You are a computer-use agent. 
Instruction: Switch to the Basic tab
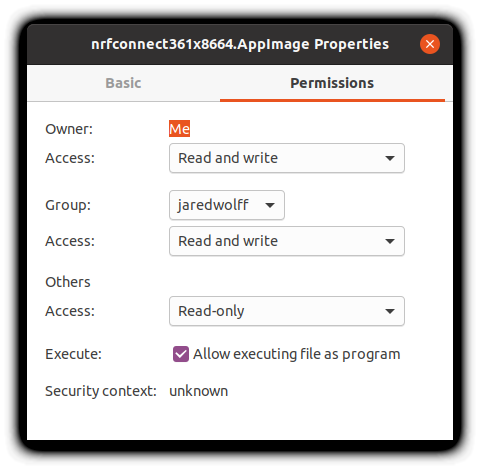(123, 83)
